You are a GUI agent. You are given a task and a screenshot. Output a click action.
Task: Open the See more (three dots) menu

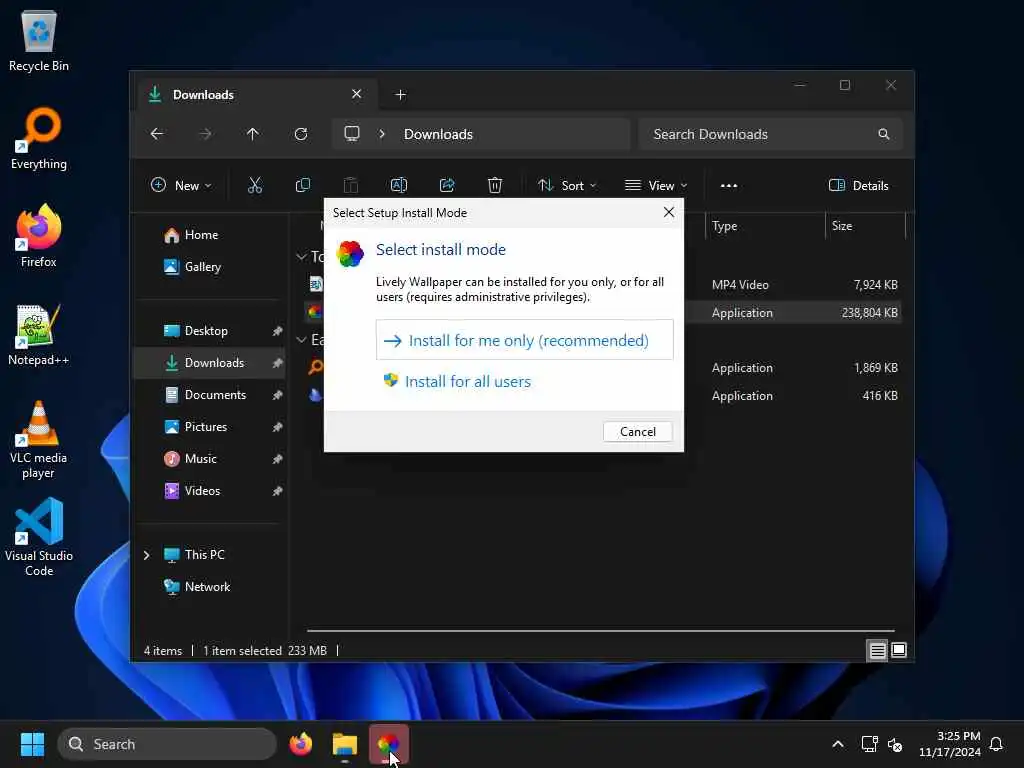tap(729, 185)
